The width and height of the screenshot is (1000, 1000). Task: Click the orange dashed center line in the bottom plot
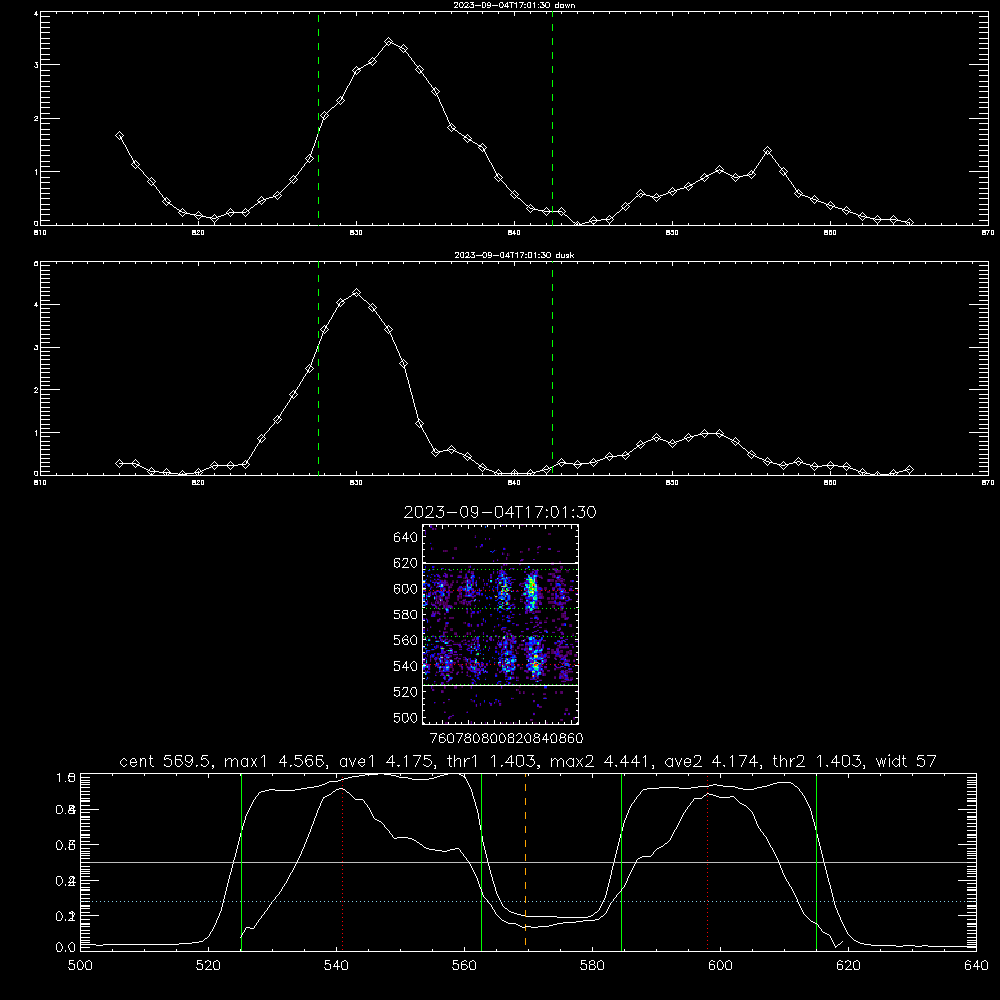(526, 861)
